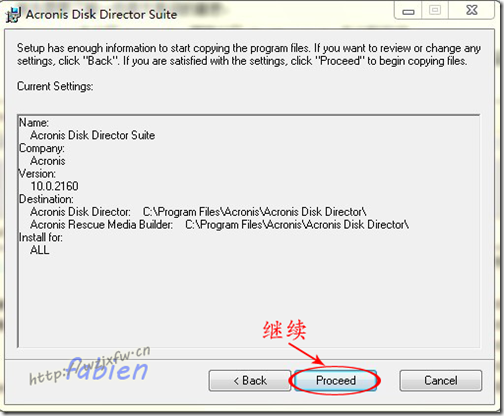Viewport: 504px width, 416px height.
Task: Click the Proceed button to begin copying
Action: [x=335, y=380]
